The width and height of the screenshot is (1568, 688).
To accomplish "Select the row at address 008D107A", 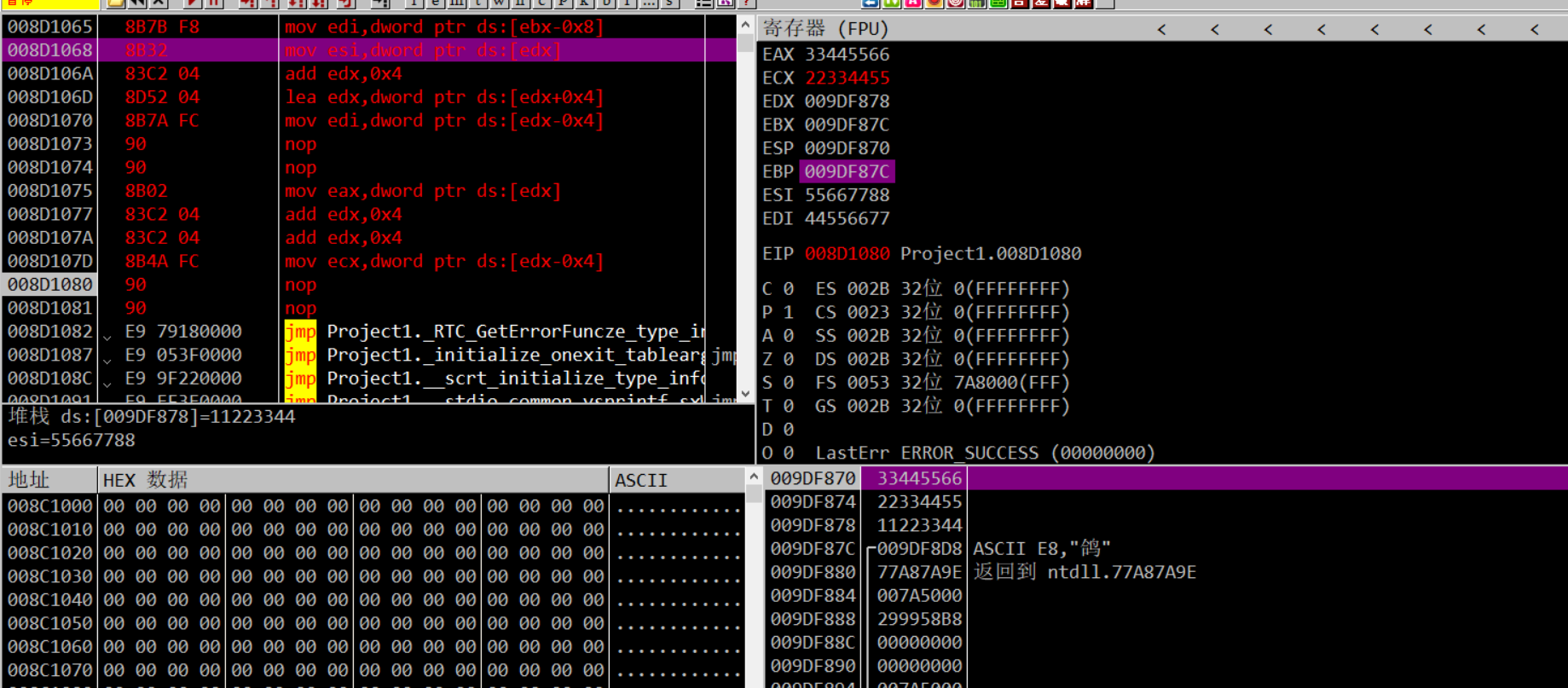I will (x=369, y=238).
